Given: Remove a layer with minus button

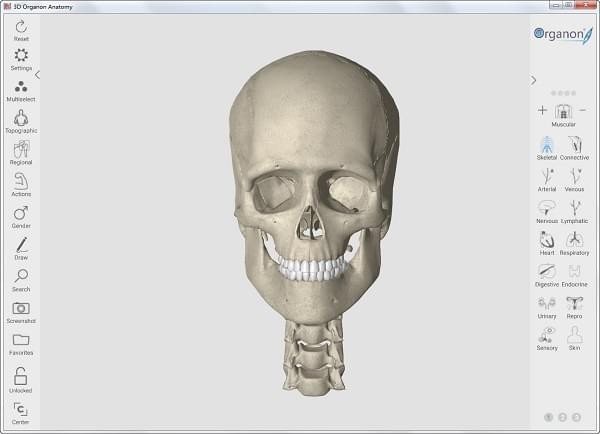Looking at the screenshot, I should point(582,110).
